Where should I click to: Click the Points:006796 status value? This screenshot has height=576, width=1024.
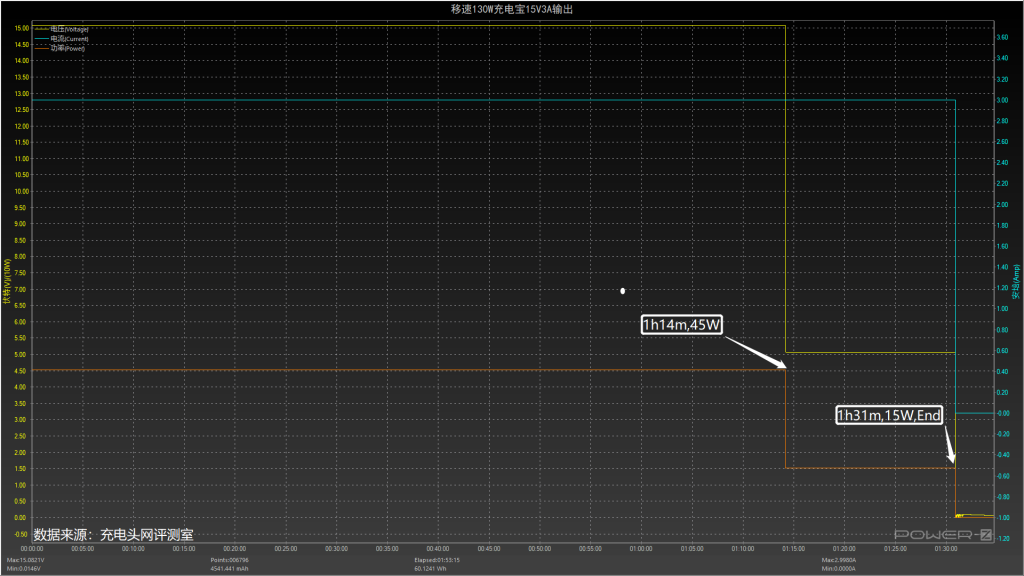229,560
